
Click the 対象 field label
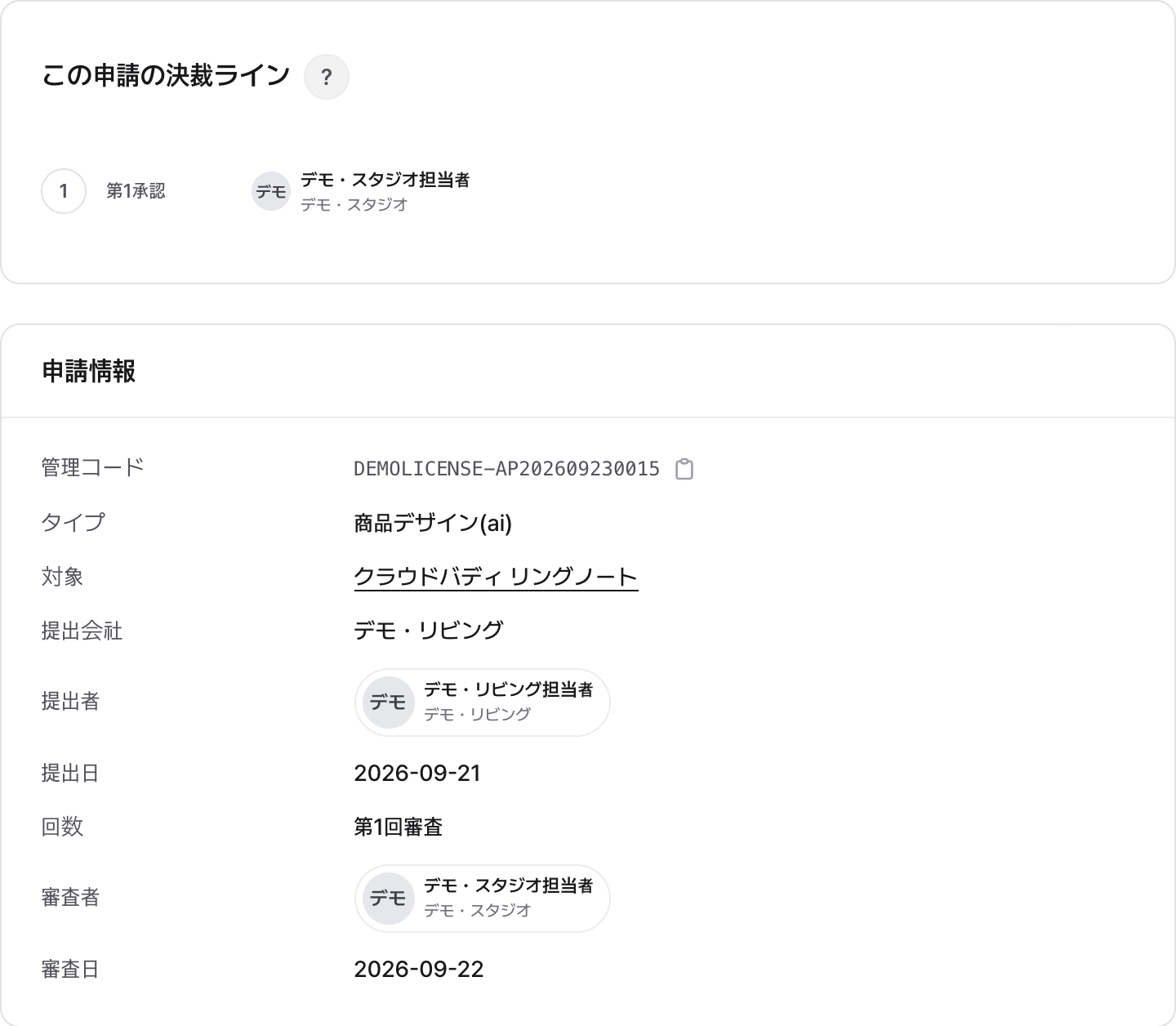(x=63, y=577)
